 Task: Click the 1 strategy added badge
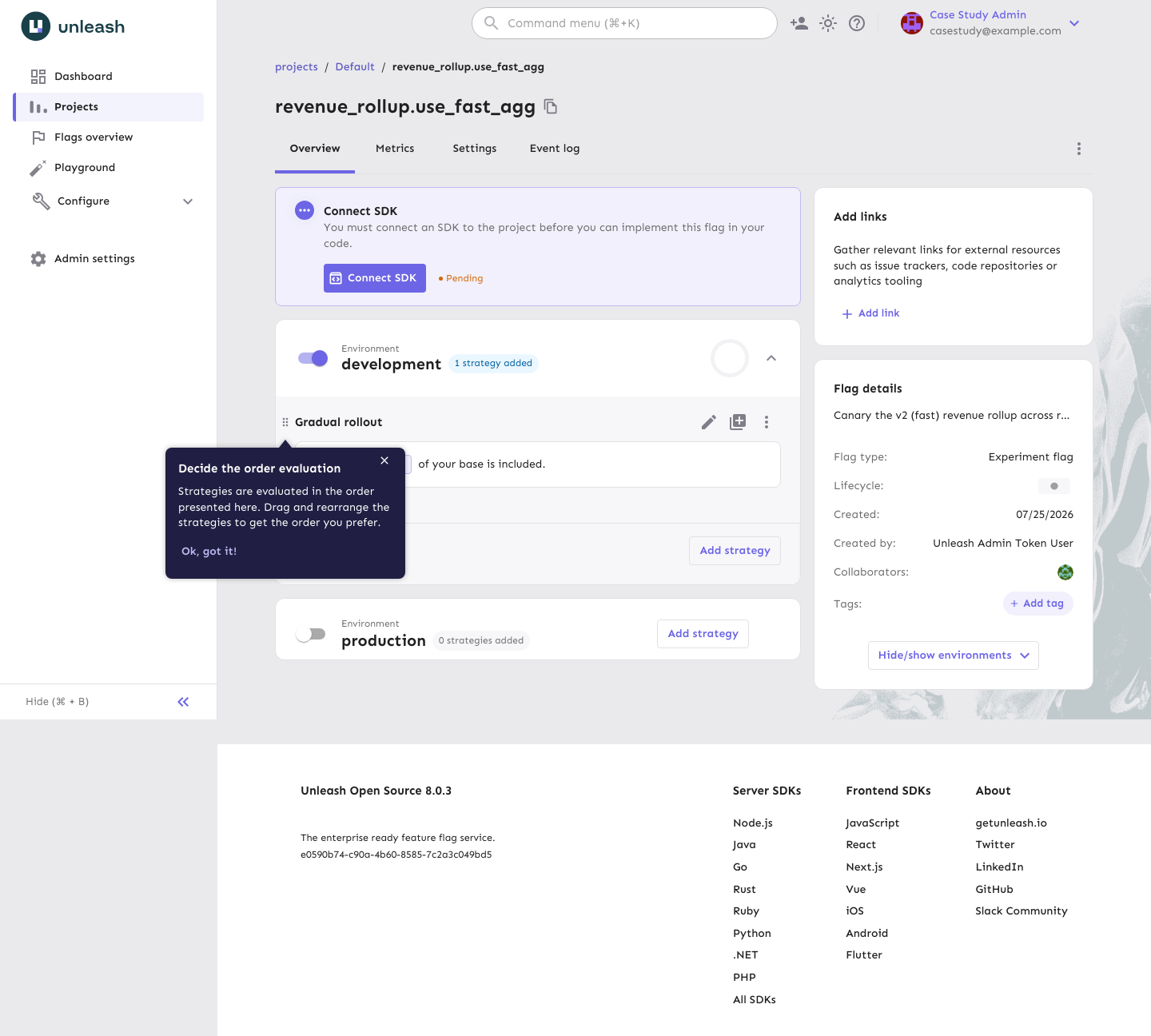point(493,364)
